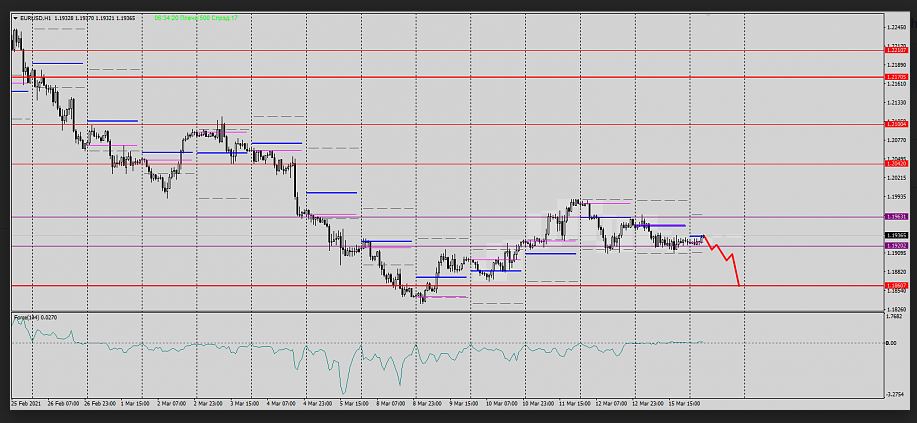Viewport: 917px width, 423px height.
Task: Click the -3.2754 value on indicator scale
Action: point(896,394)
